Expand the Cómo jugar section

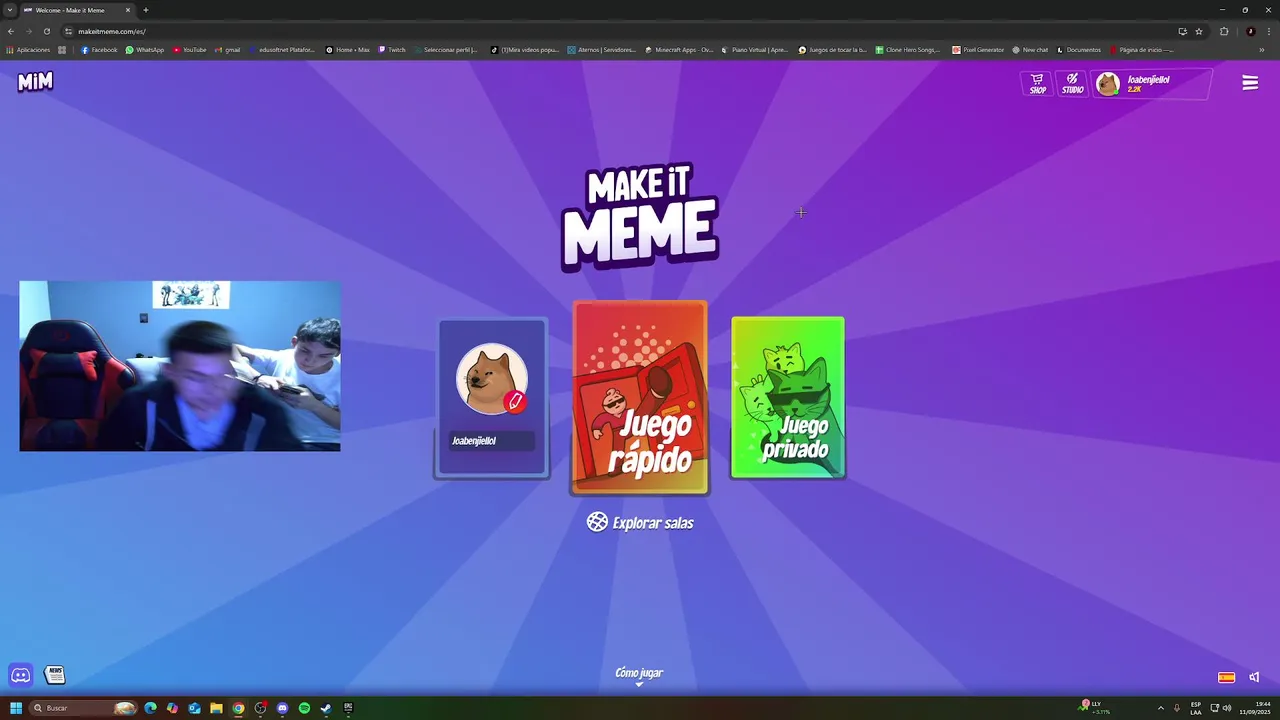[x=639, y=676]
